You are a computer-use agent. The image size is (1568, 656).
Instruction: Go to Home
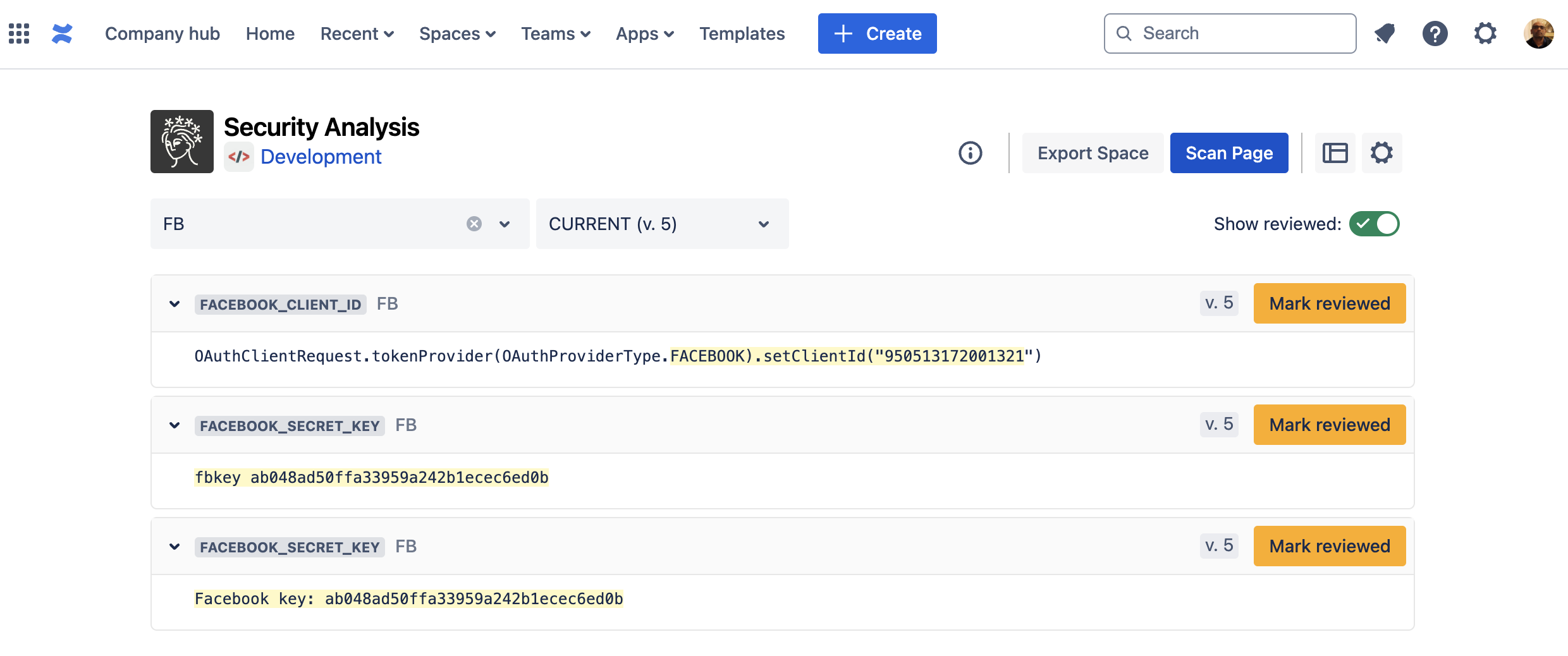[x=270, y=33]
